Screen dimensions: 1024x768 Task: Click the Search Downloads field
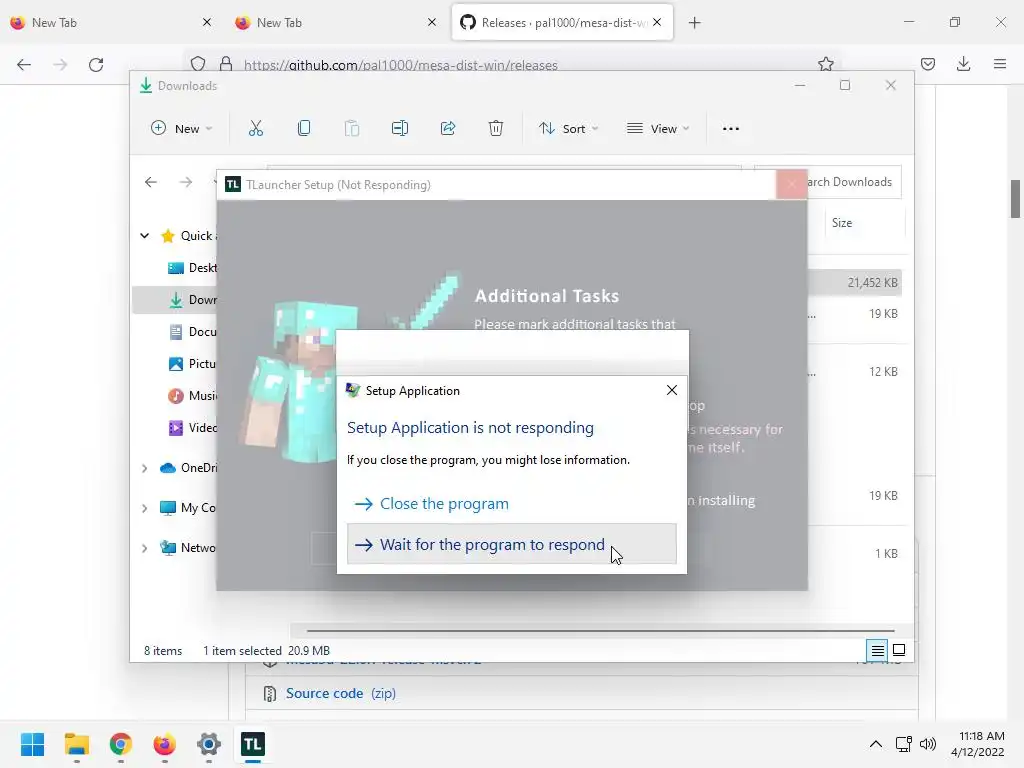coord(854,182)
